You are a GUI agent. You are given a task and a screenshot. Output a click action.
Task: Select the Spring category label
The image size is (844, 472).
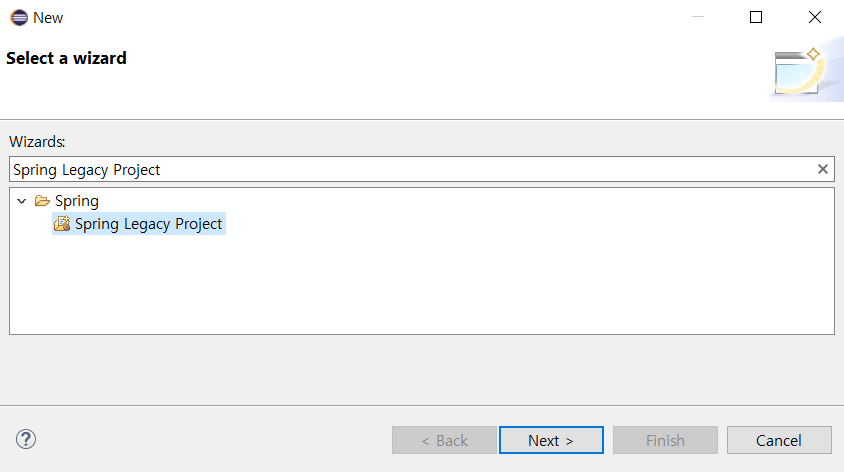tap(77, 201)
